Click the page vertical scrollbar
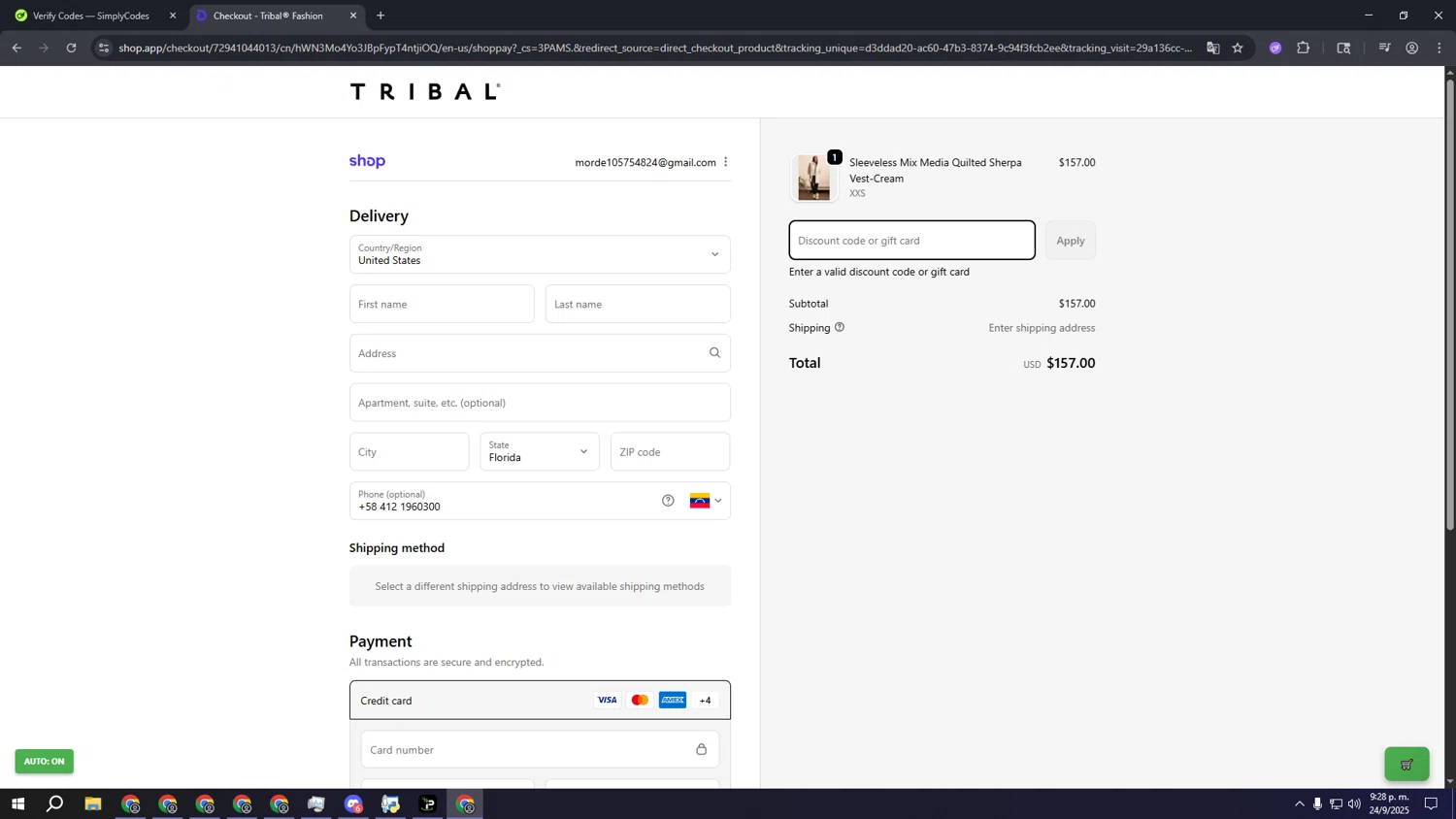Image resolution: width=1456 pixels, height=819 pixels. coord(1450,305)
